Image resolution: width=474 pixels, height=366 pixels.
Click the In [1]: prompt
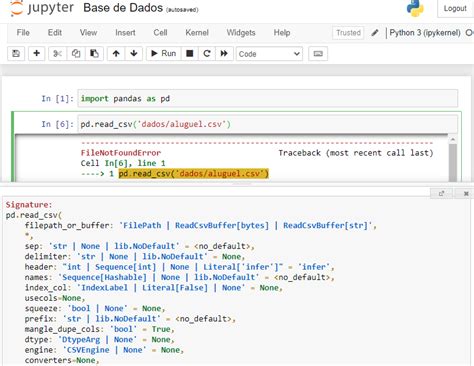coord(57,99)
